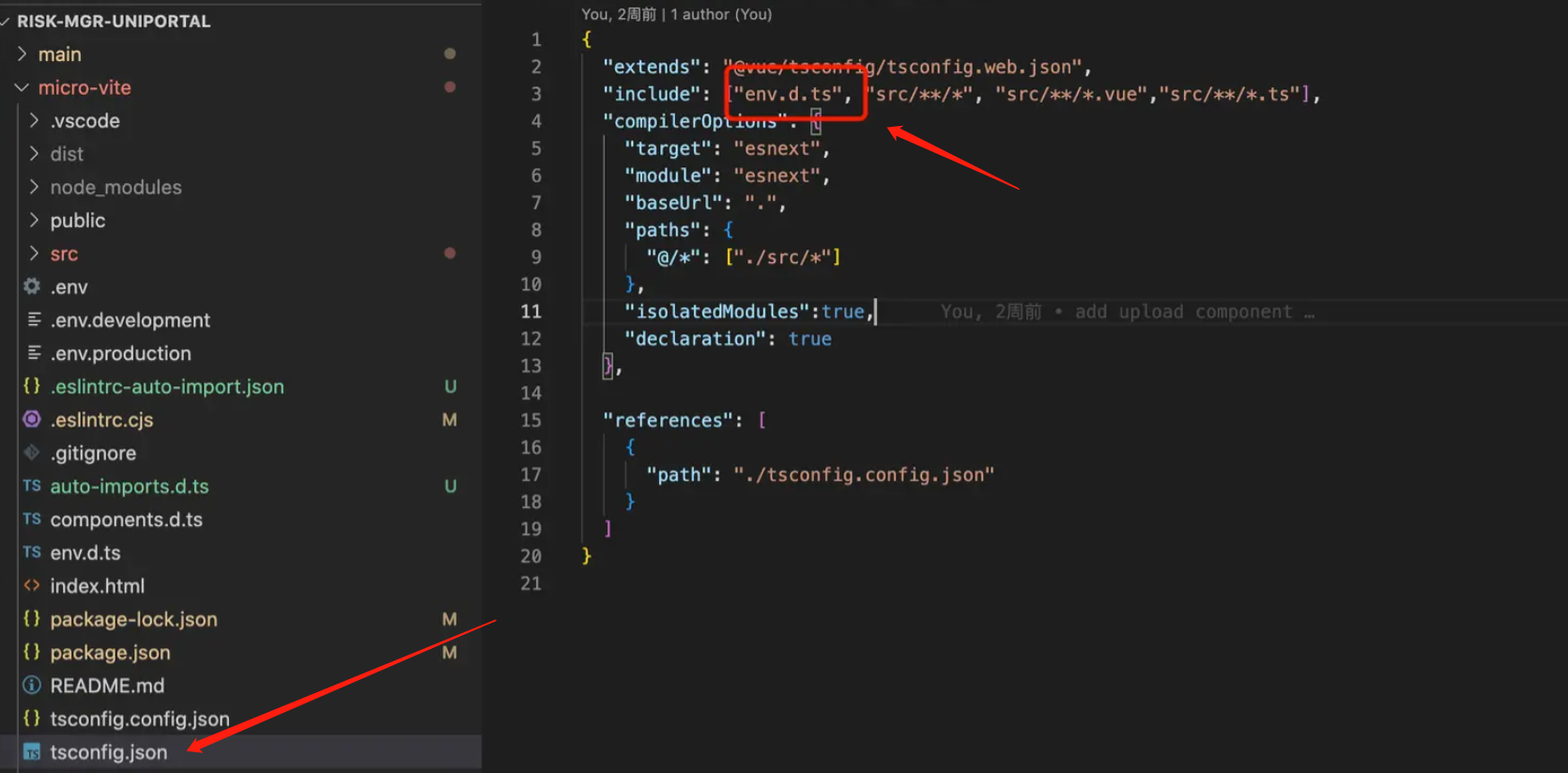The image size is (1568, 773).
Task: Select the main folder name
Action: point(59,54)
